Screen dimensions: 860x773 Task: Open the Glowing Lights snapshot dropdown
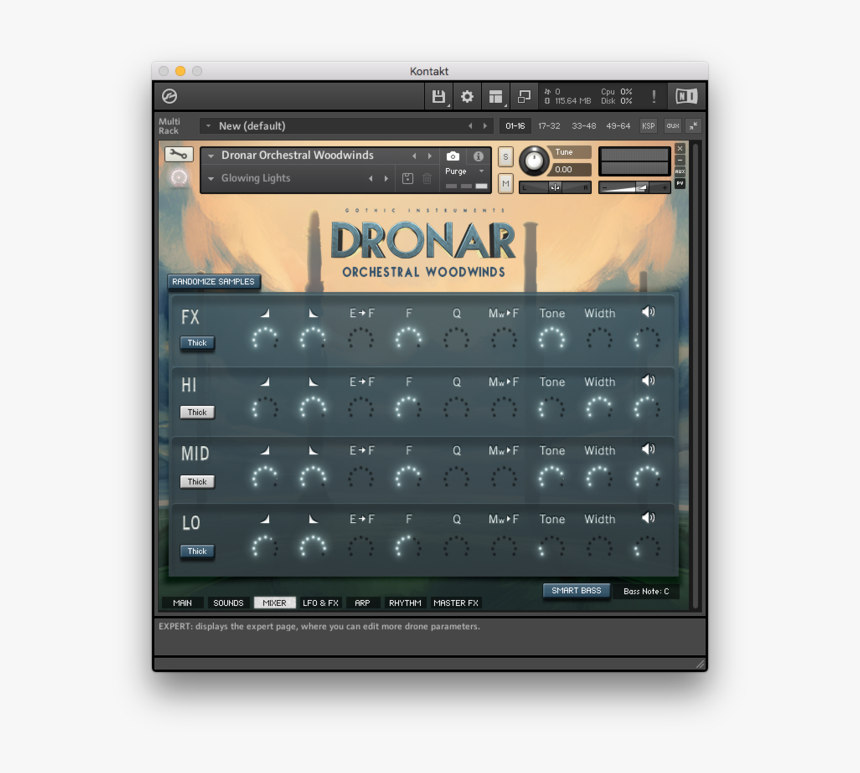(211, 179)
